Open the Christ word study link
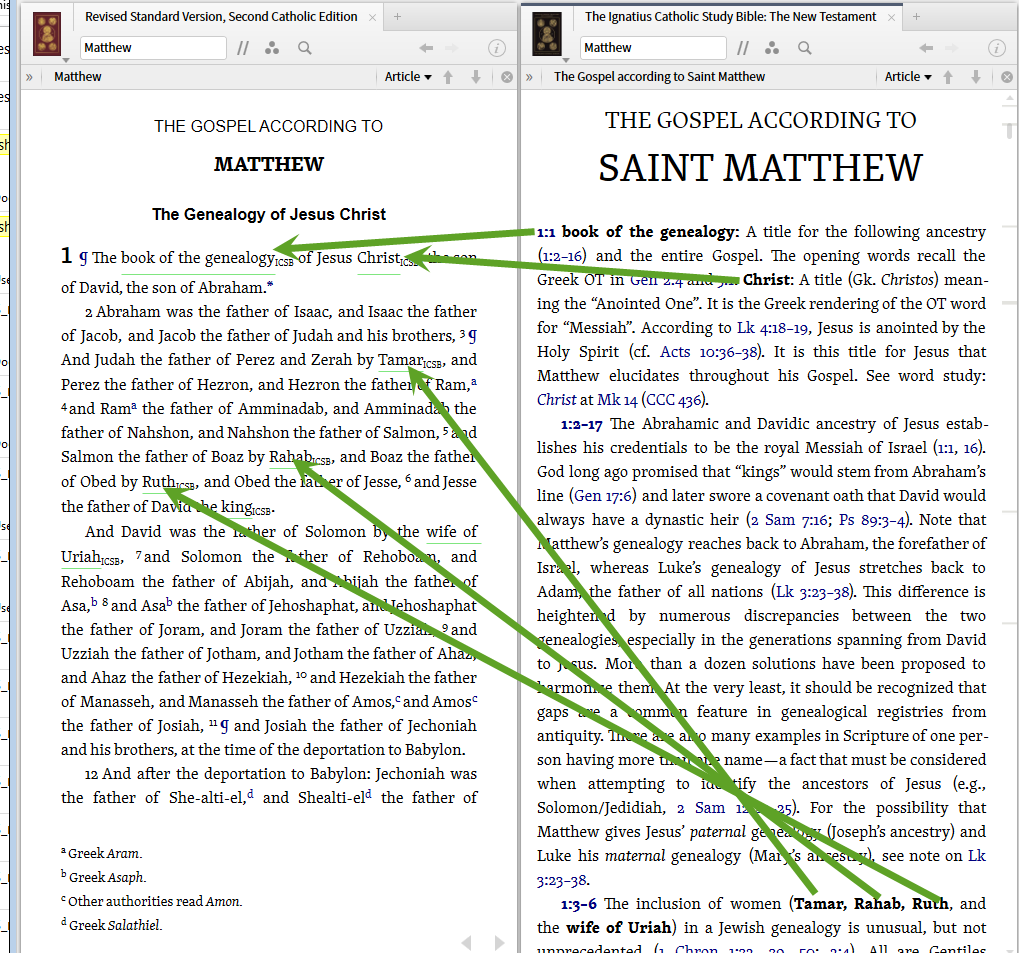Viewport: 1019px width, 953px height. 556,400
